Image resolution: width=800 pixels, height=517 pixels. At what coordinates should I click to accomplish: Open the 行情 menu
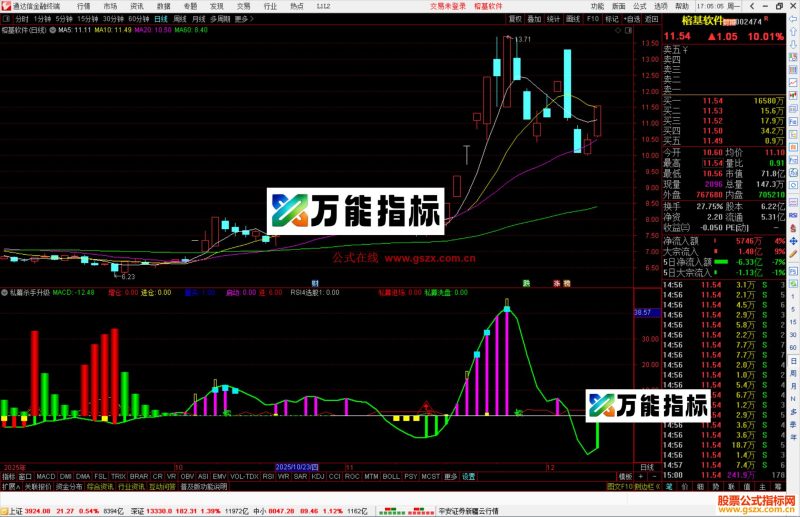[x=83, y=6]
